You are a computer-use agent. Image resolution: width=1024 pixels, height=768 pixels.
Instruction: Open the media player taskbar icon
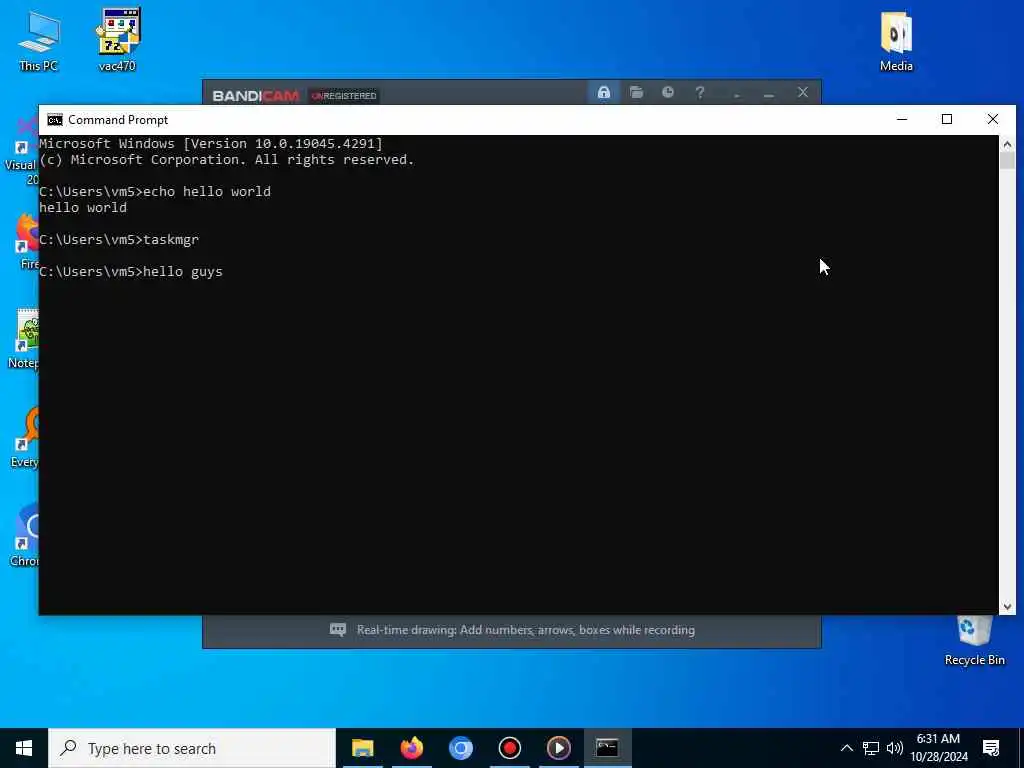[x=558, y=748]
